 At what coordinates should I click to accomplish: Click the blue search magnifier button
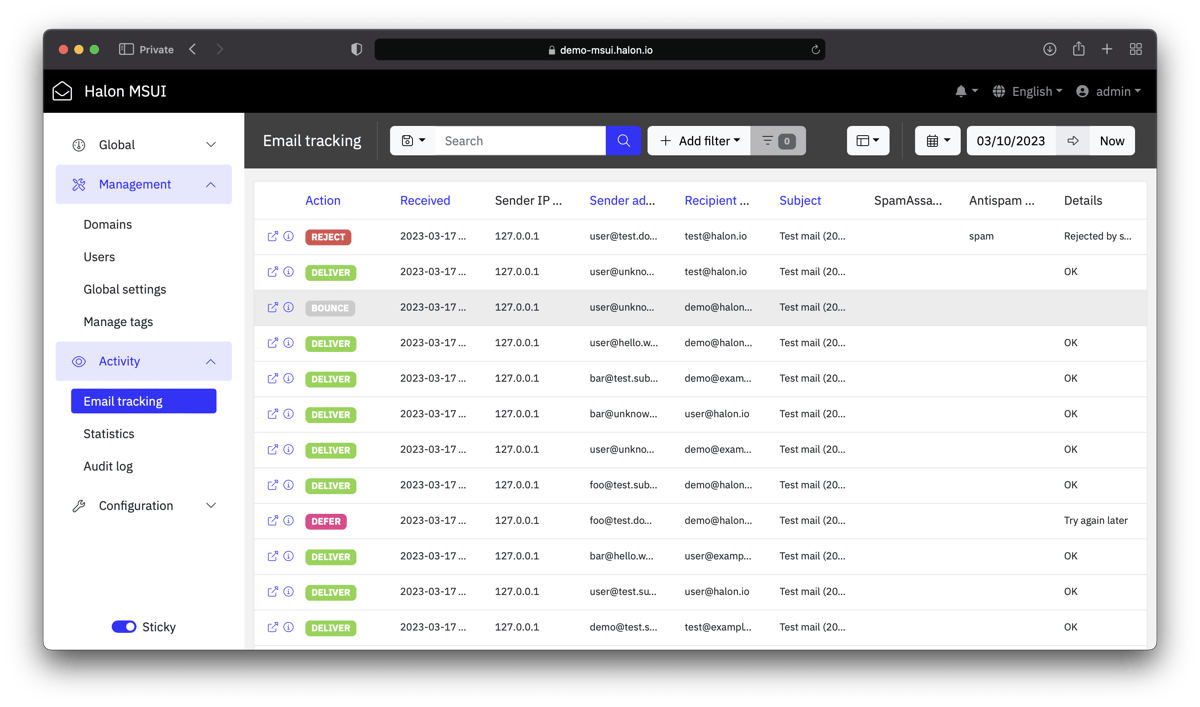[623, 141]
